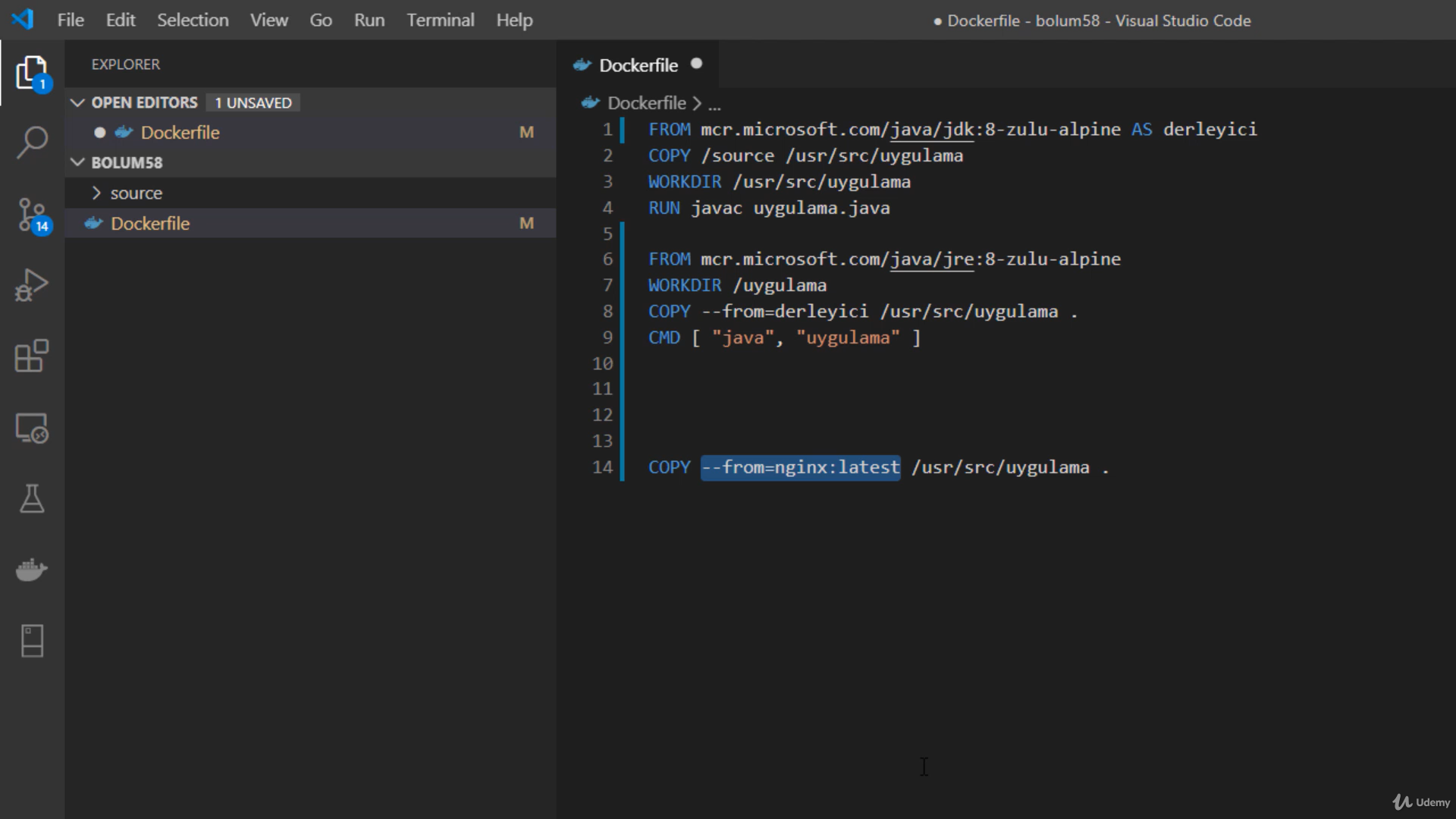Select the Explorer icon with badge 1

pos(31,72)
